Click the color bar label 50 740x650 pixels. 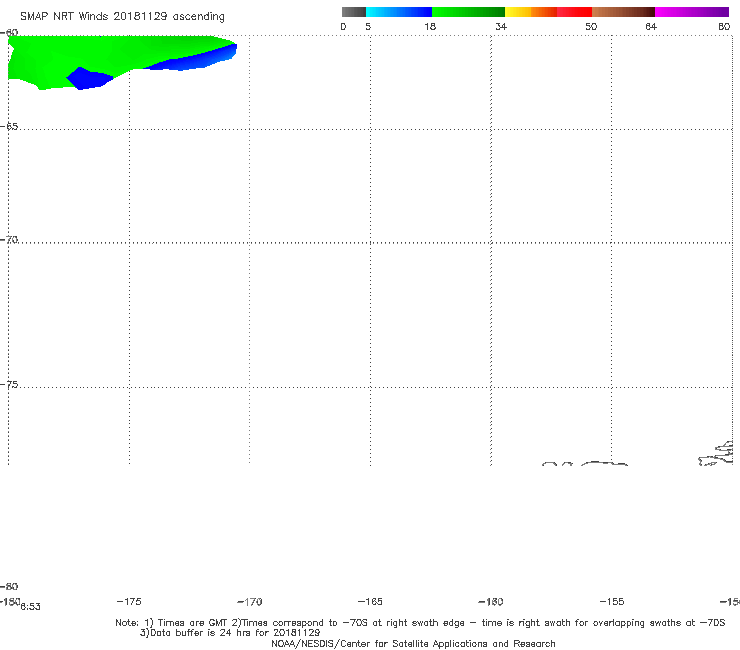[x=591, y=26]
